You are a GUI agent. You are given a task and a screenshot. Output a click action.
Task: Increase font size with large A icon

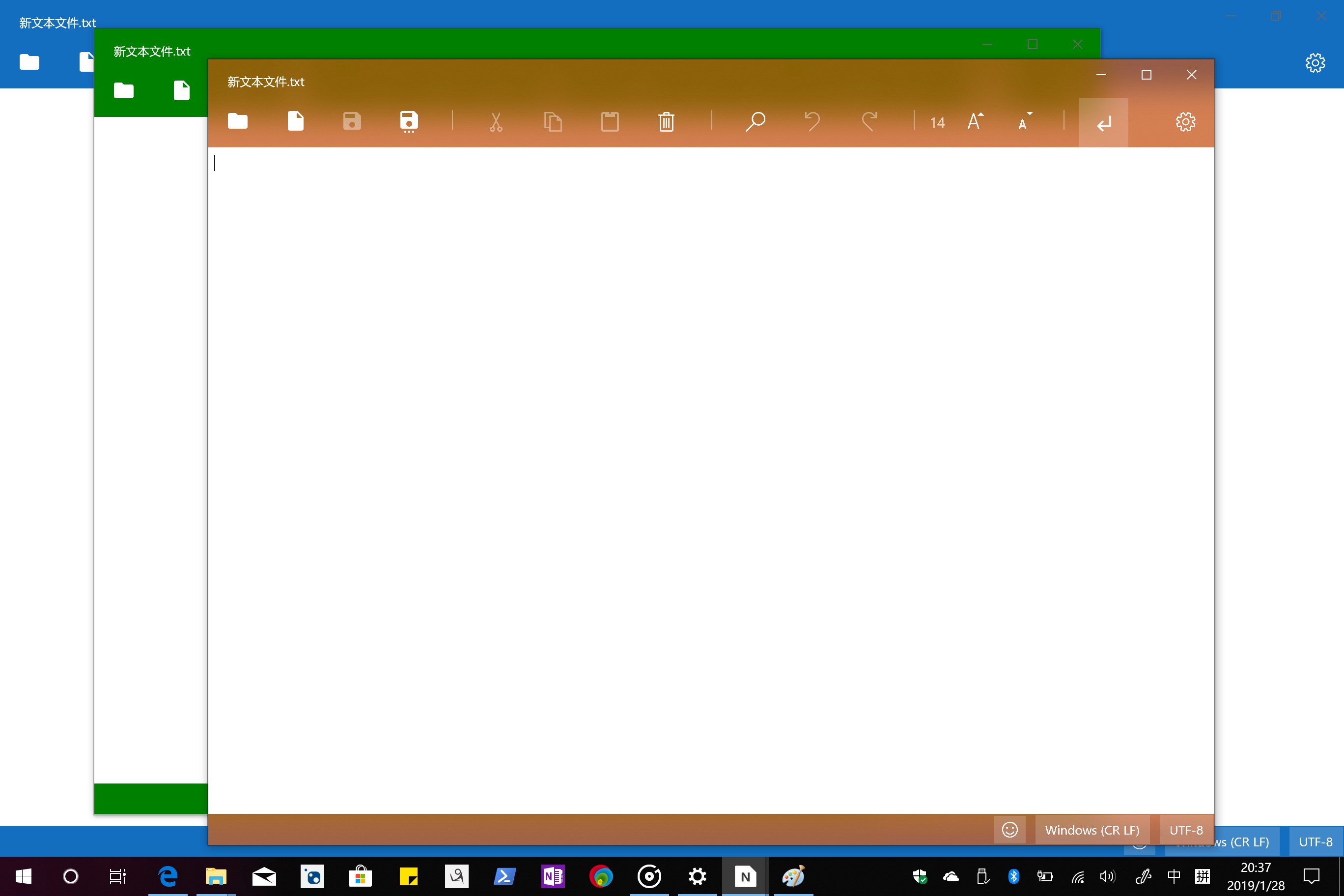(x=975, y=121)
